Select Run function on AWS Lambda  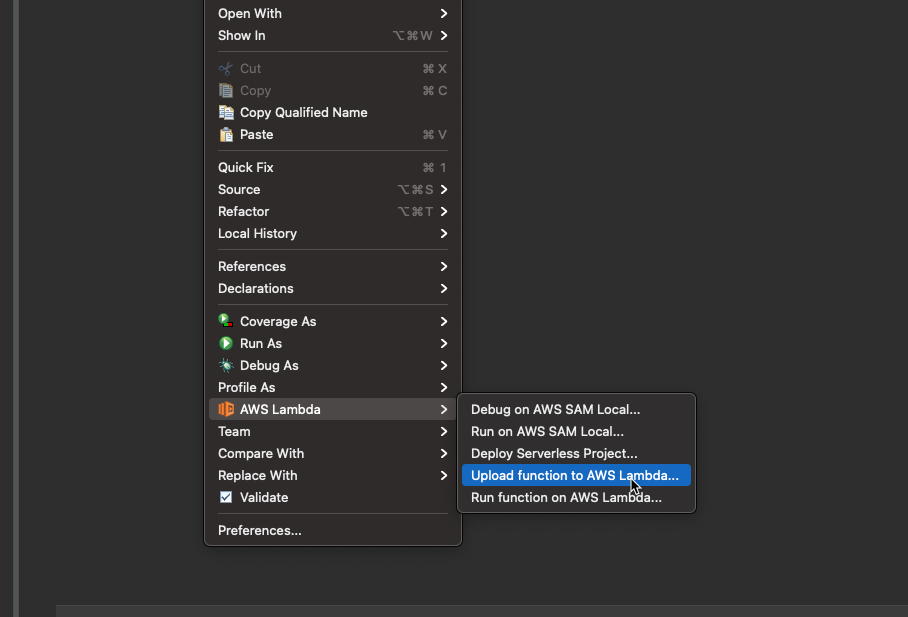tap(576, 498)
